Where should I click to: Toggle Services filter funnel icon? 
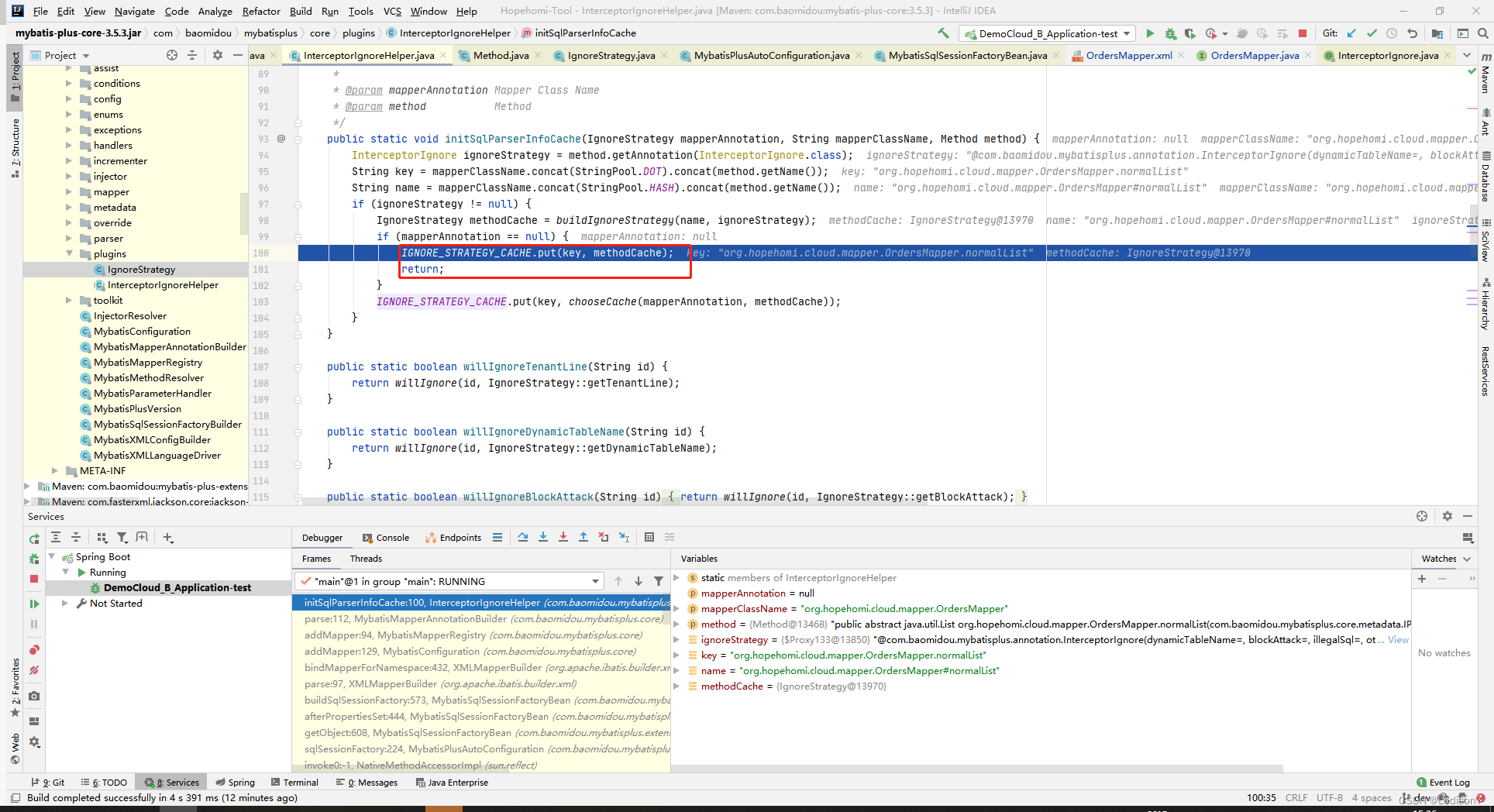[122, 537]
